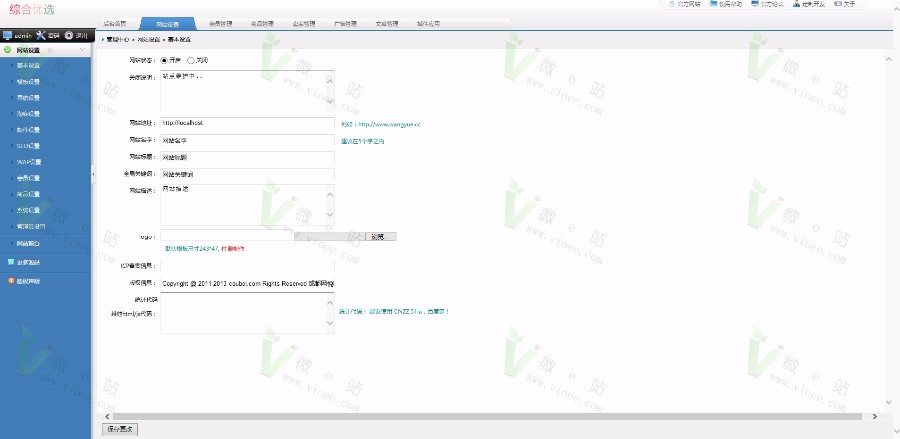The height and width of the screenshot is (439, 900).
Task: Click the 综合优选 site logo
Action: tap(32, 10)
